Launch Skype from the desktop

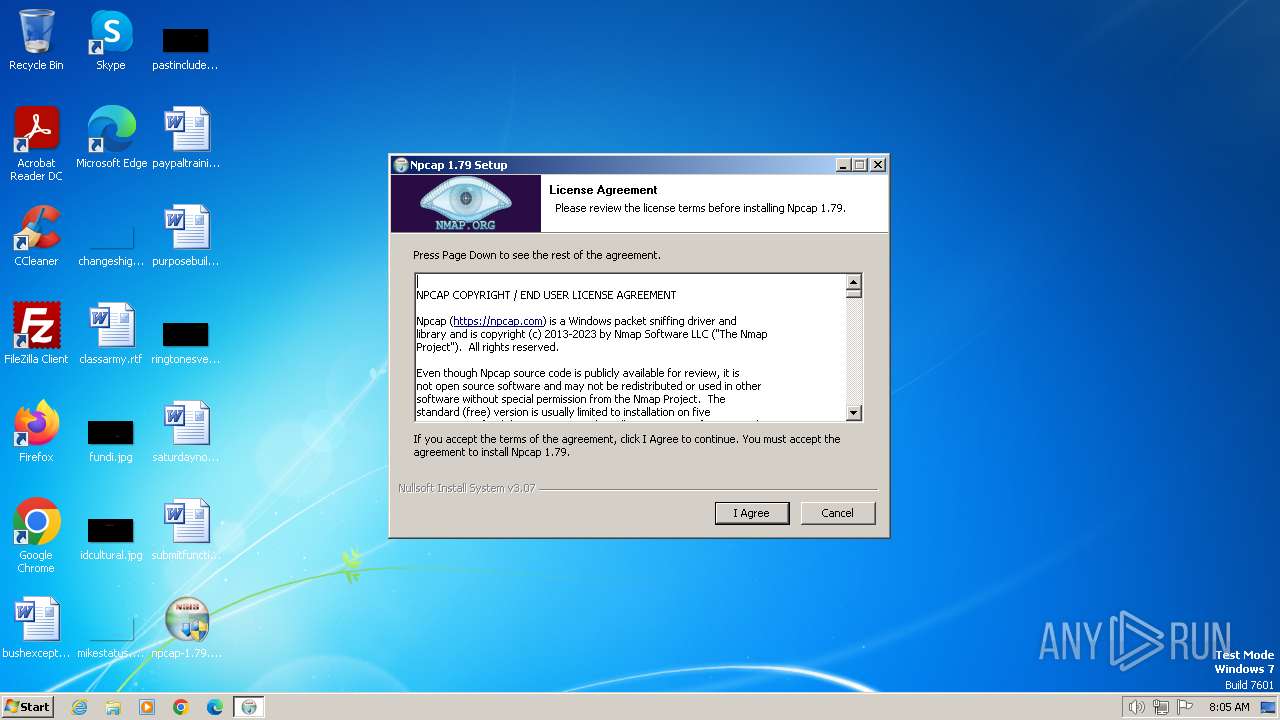point(111,40)
